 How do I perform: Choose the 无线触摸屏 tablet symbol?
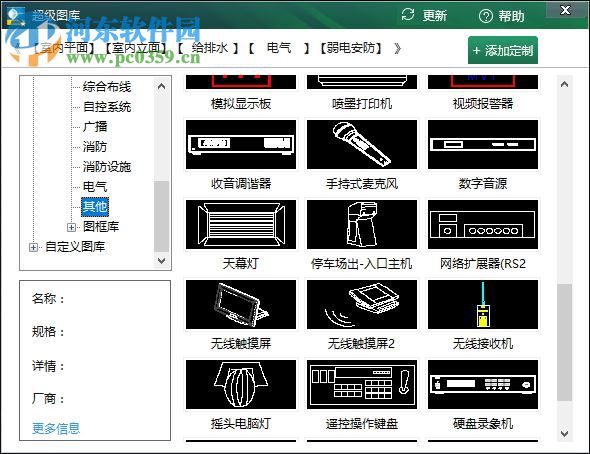point(241,304)
